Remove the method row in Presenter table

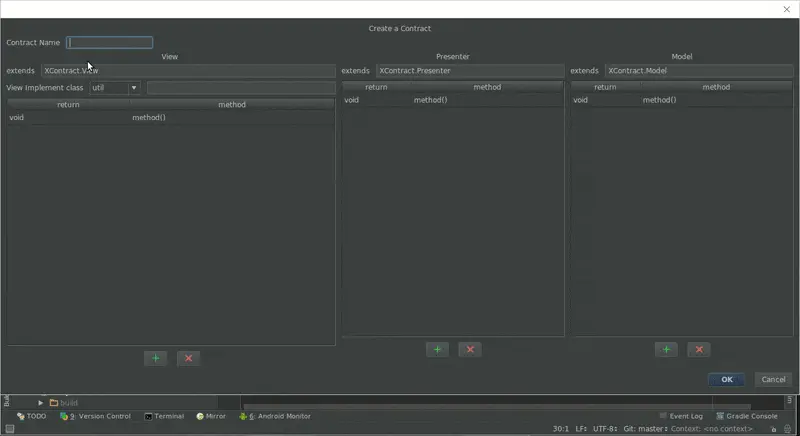470,350
